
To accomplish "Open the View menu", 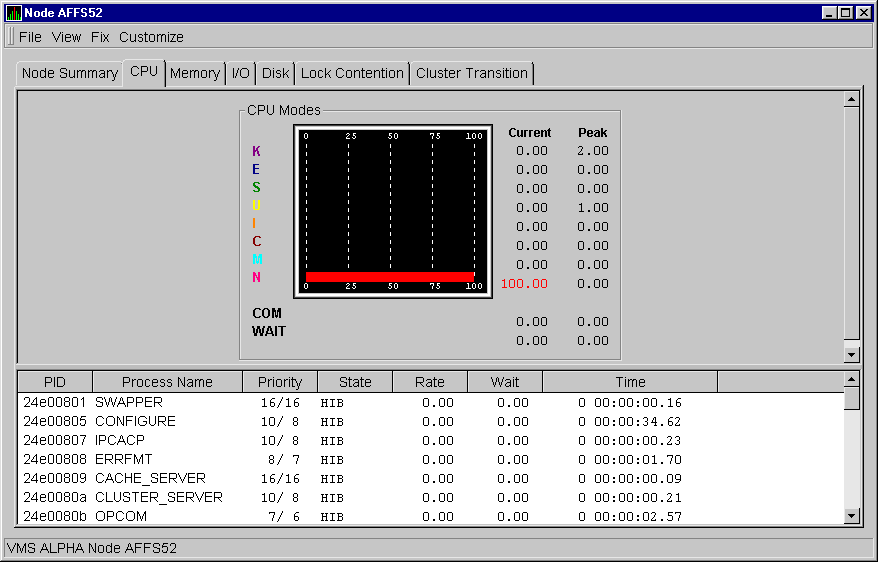I will click(x=66, y=37).
